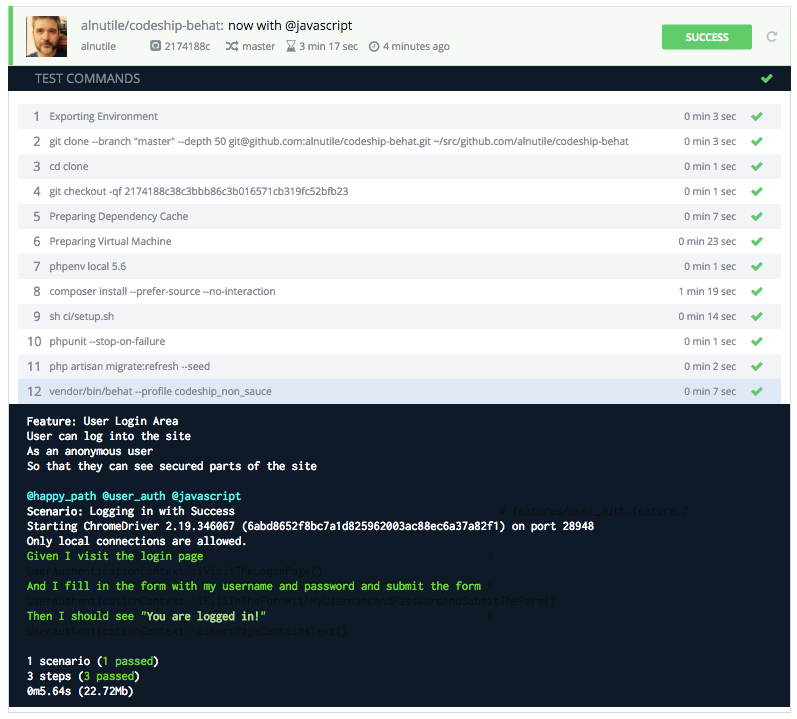The height and width of the screenshot is (719, 797).
Task: Open the alnutile username link
Action: [98, 46]
